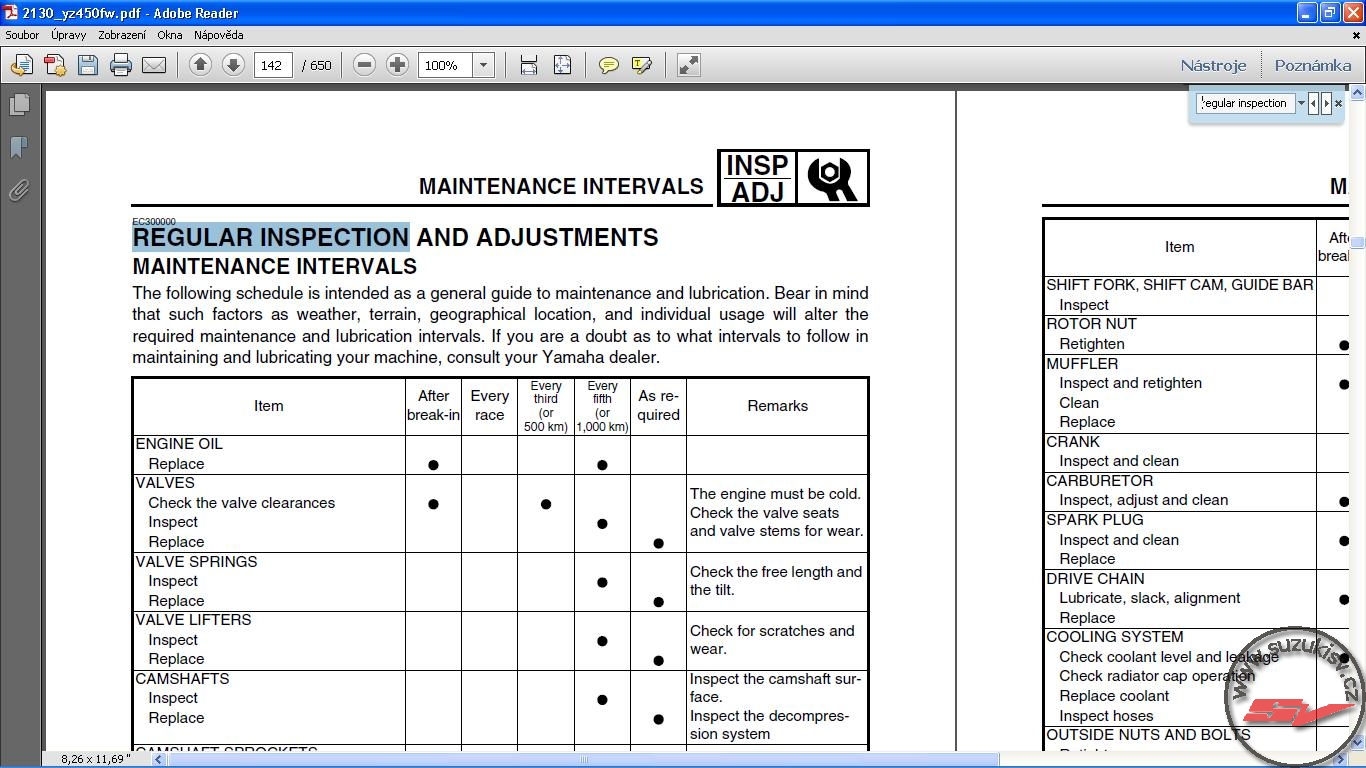
Task: Click the 'Remarks' column header
Action: [778, 406]
